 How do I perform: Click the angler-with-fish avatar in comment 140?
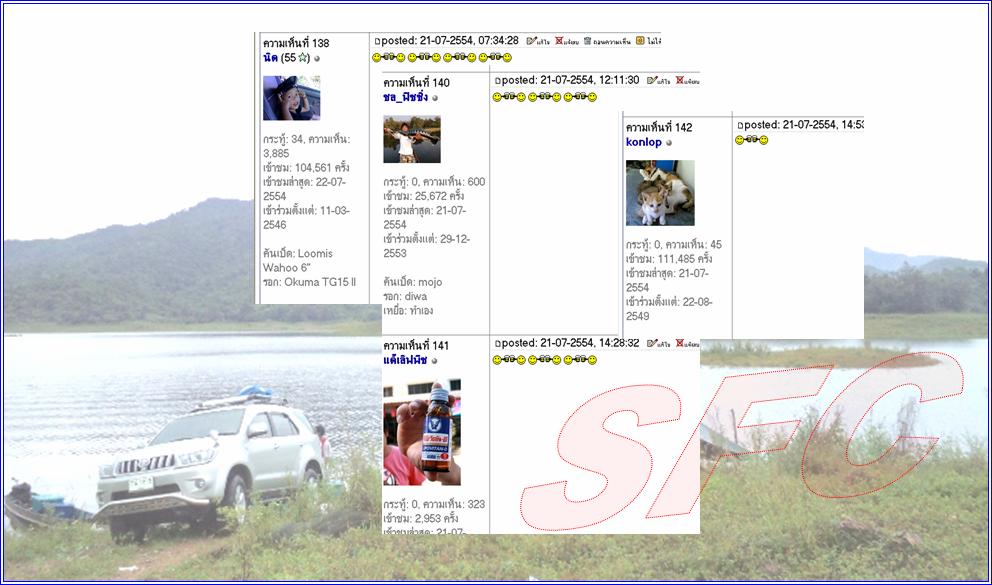click(x=412, y=139)
